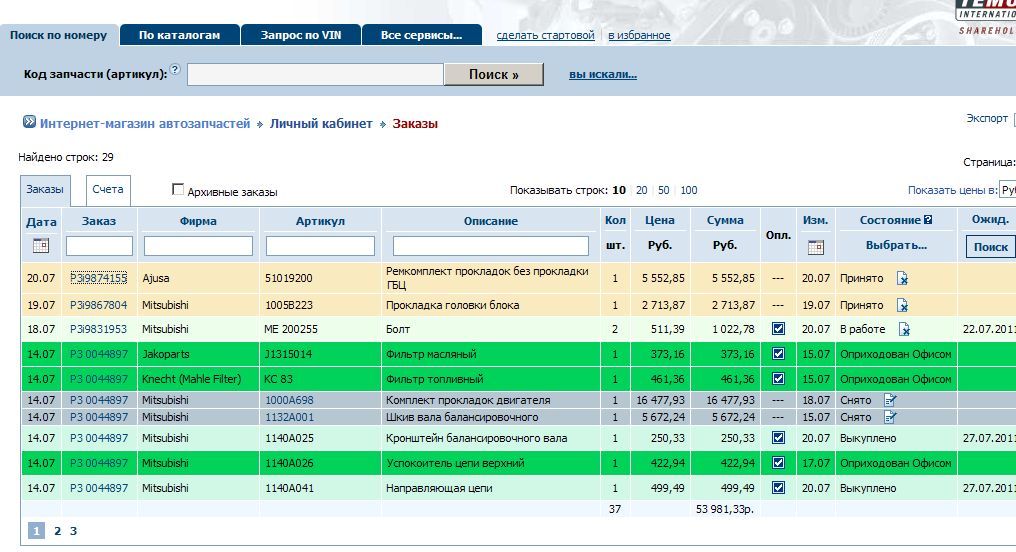Show 50 rows per page
Screen dimensions: 1016x552
coord(664,190)
